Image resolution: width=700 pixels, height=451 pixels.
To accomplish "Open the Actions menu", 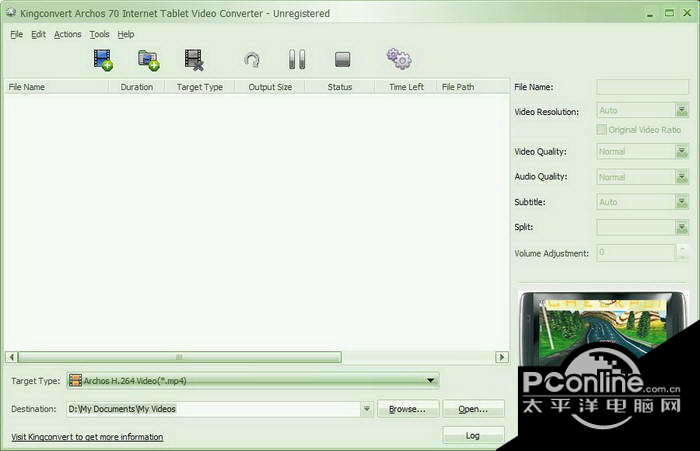I will [67, 34].
